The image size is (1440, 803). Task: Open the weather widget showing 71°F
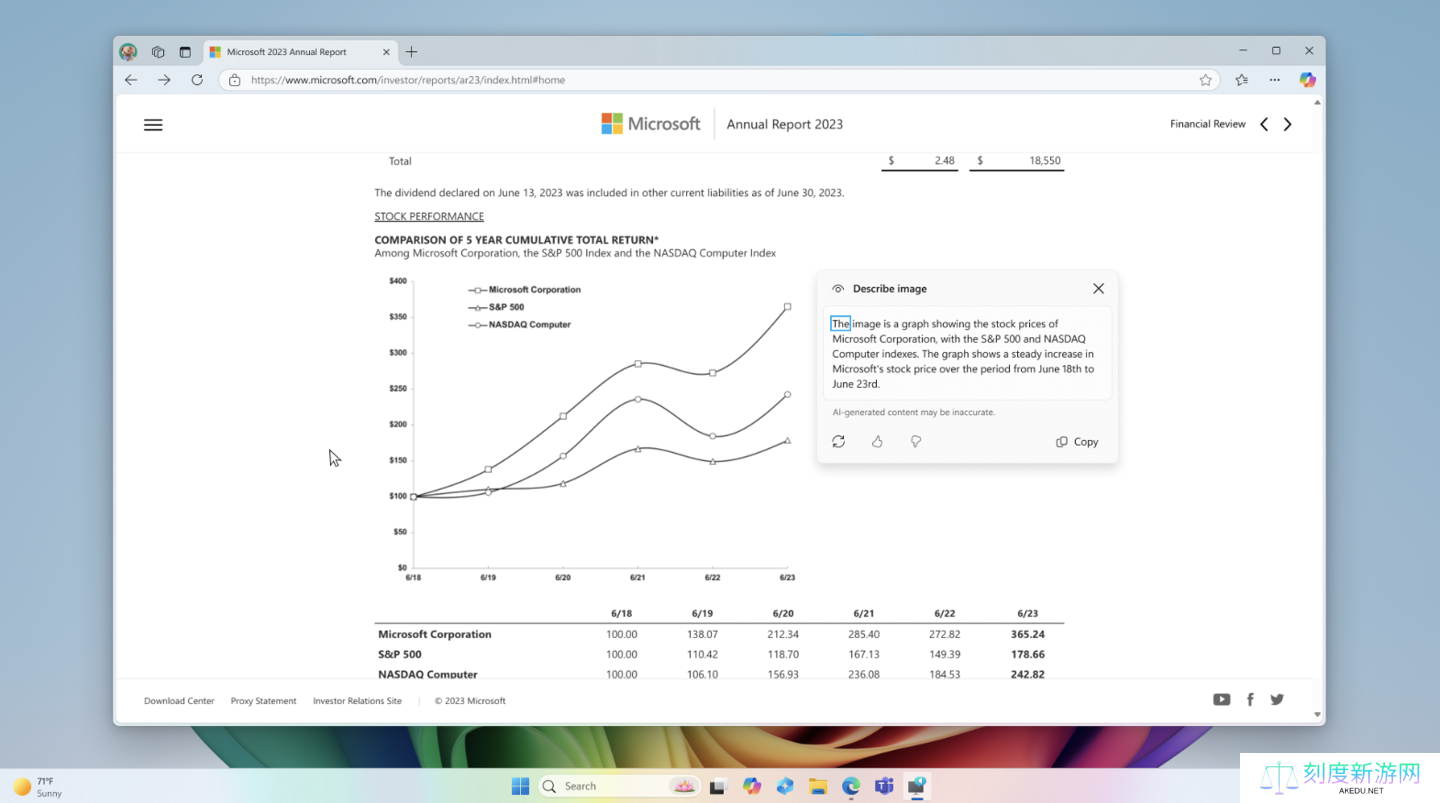click(x=37, y=787)
